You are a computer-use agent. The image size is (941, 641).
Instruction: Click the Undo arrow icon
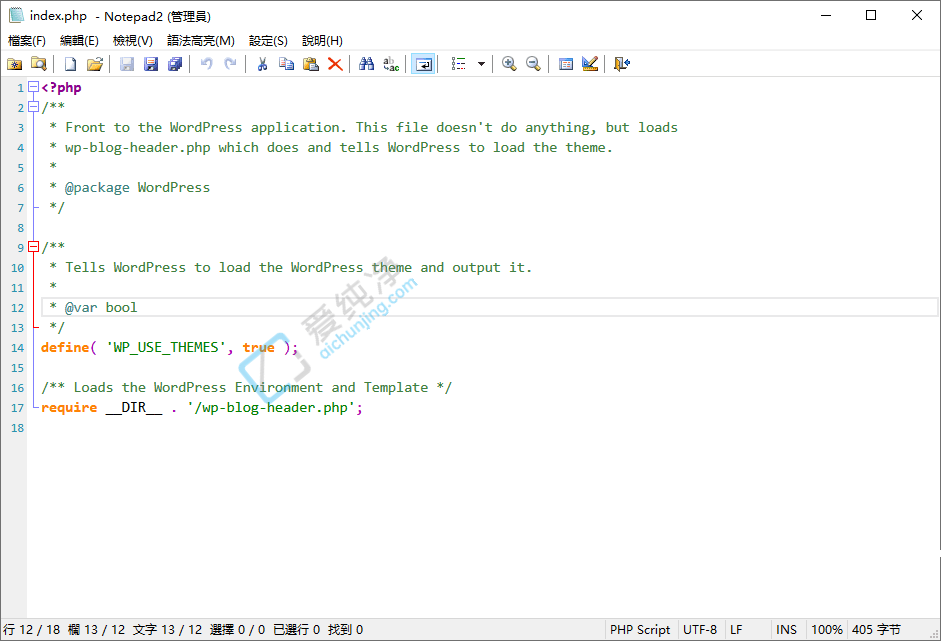[206, 64]
